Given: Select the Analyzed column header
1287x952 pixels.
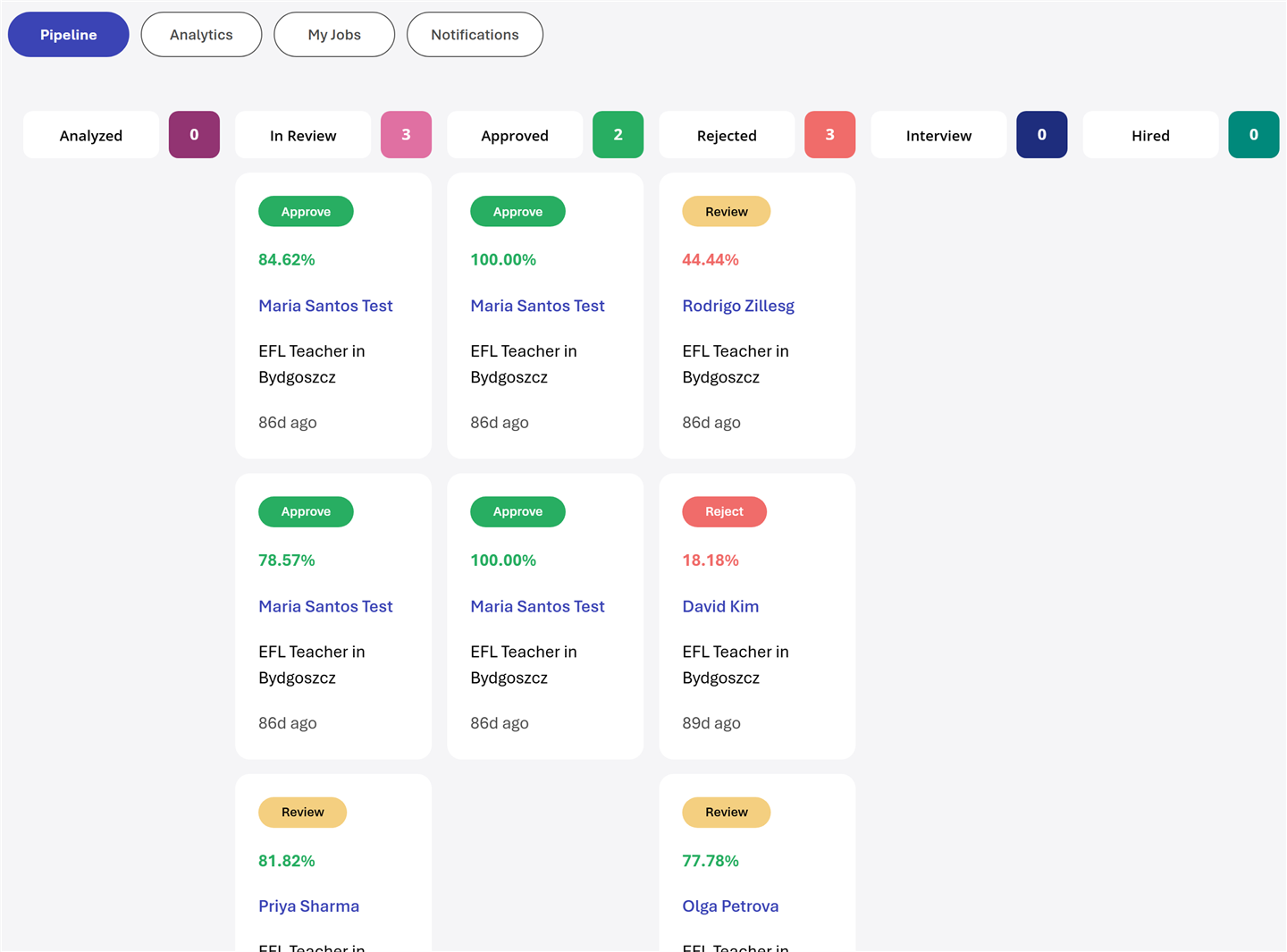Looking at the screenshot, I should click(x=91, y=135).
